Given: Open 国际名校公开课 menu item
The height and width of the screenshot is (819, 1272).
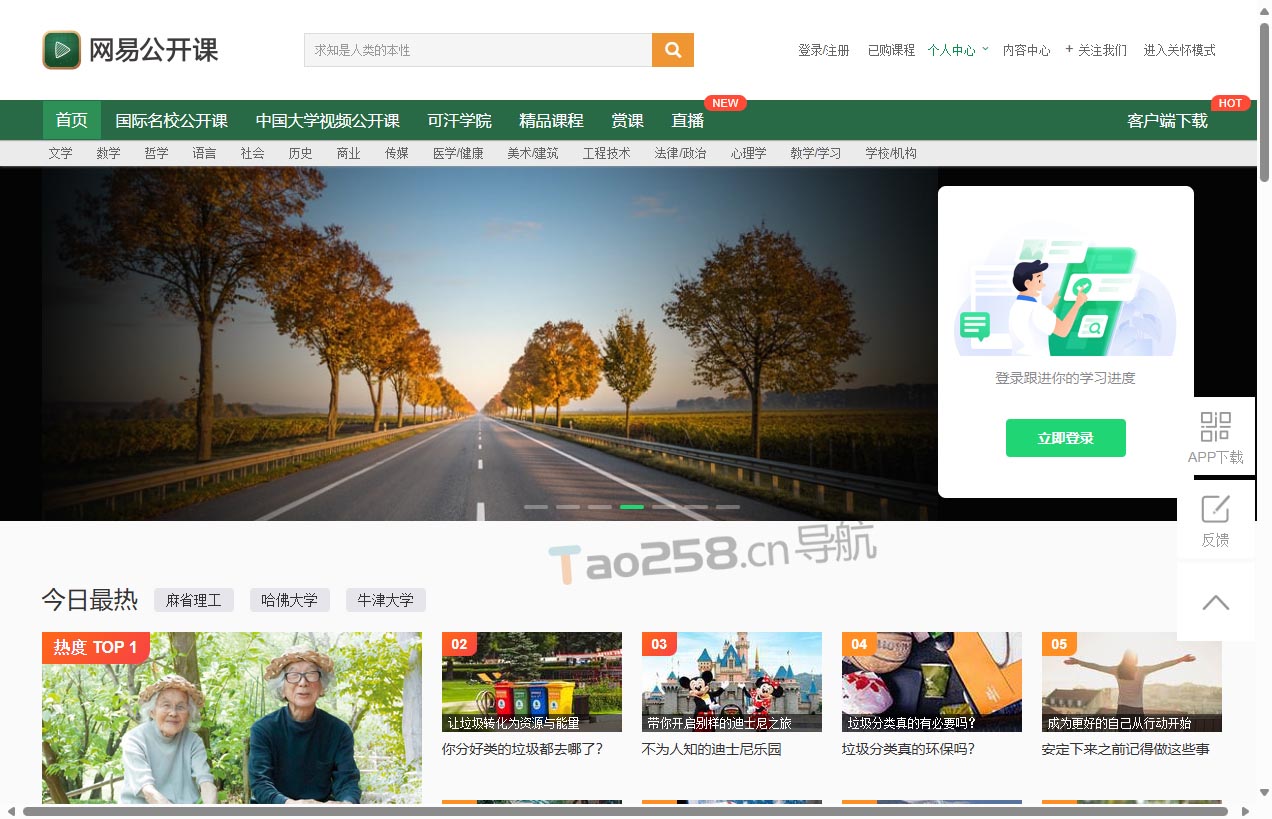Looking at the screenshot, I should point(171,121).
